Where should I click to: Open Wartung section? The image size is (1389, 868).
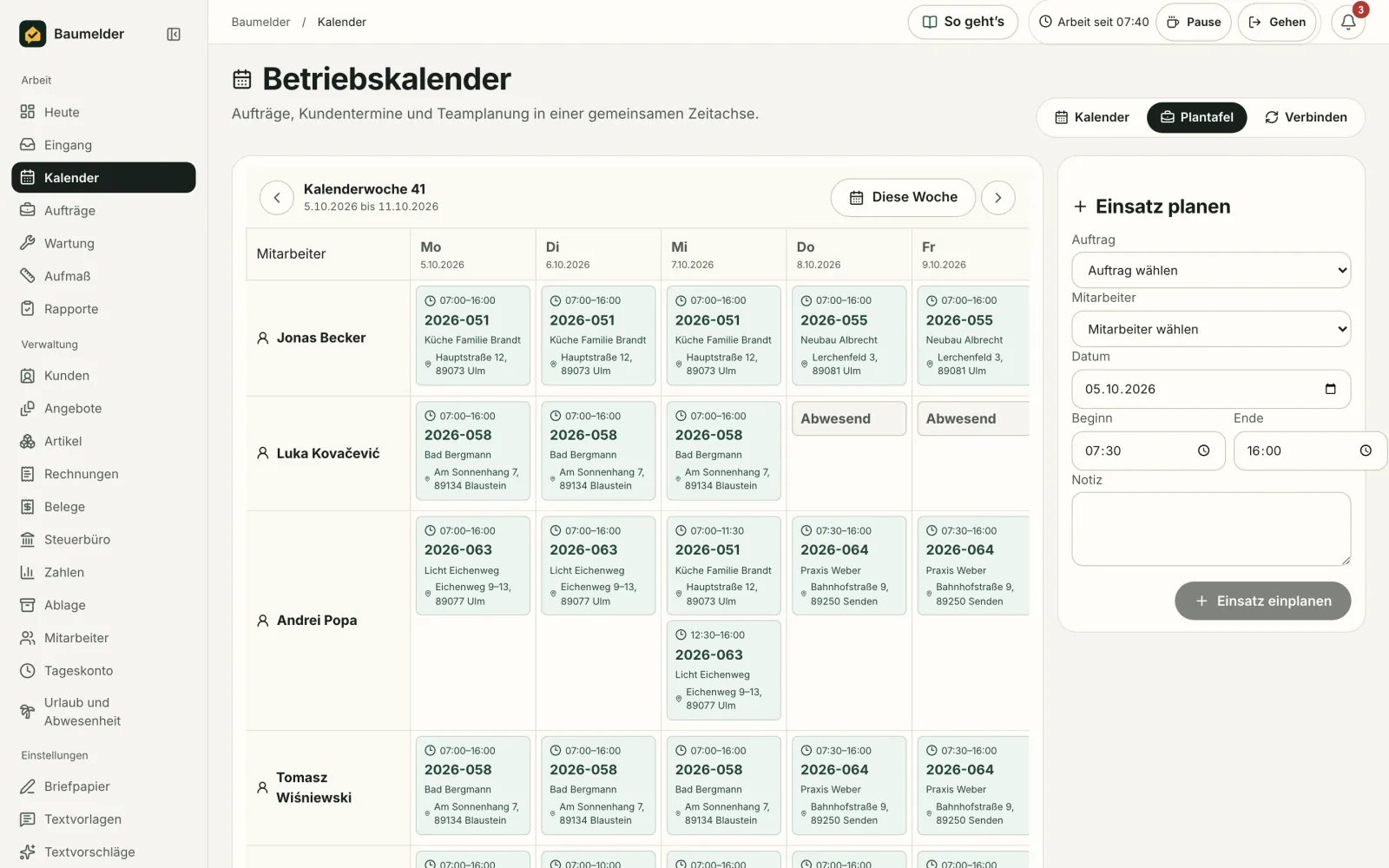point(103,243)
